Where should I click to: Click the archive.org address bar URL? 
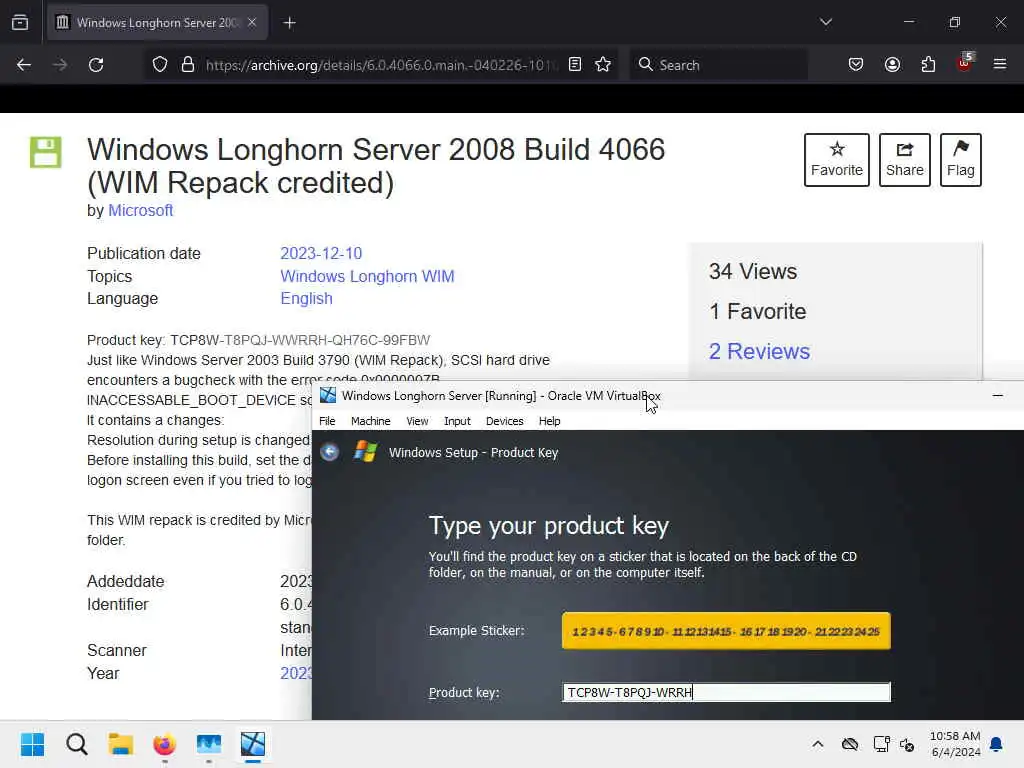click(381, 65)
